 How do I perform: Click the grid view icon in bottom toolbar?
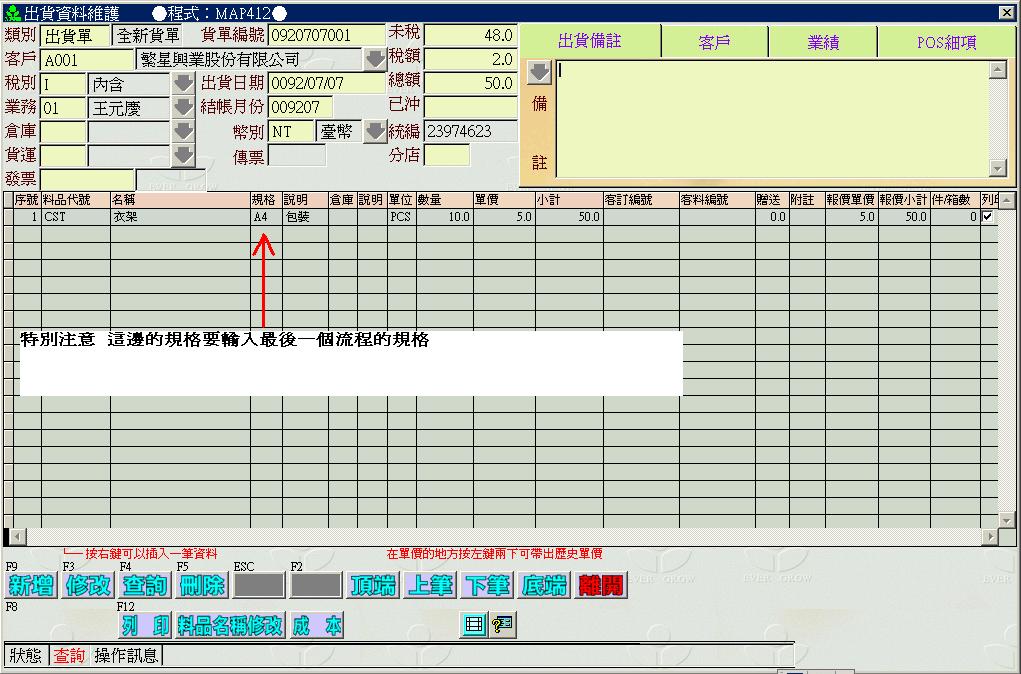(474, 625)
